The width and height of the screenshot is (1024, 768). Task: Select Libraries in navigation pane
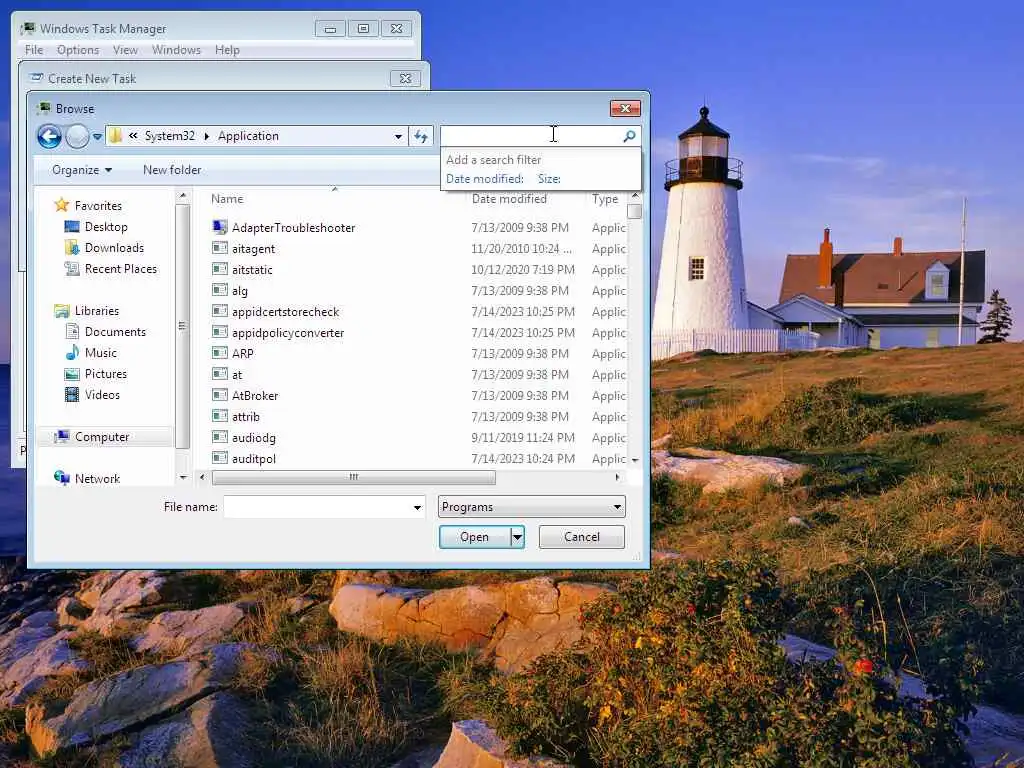click(x=97, y=311)
